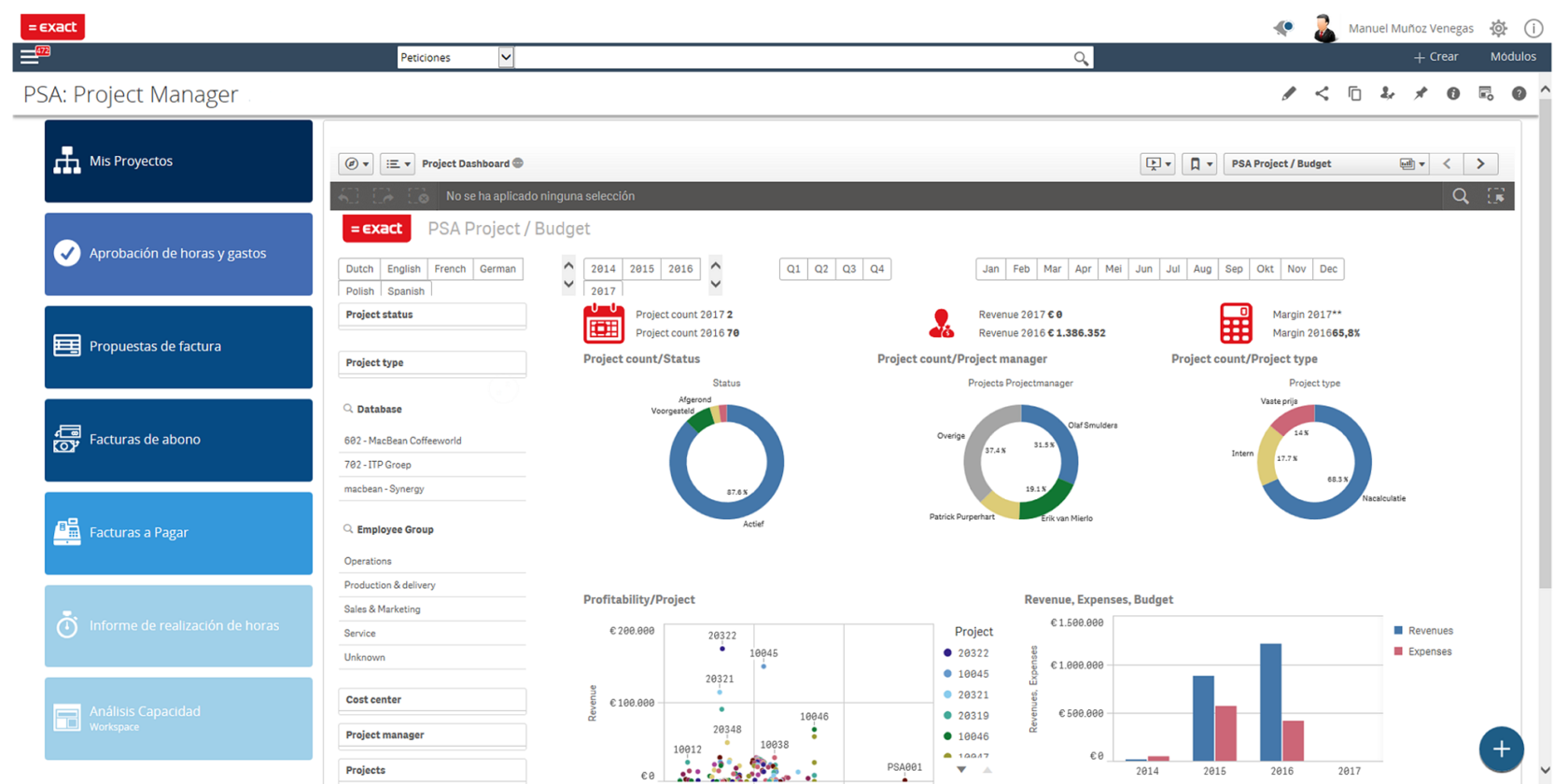Select quarter Q3 filter
The height and width of the screenshot is (784, 1568).
point(849,269)
